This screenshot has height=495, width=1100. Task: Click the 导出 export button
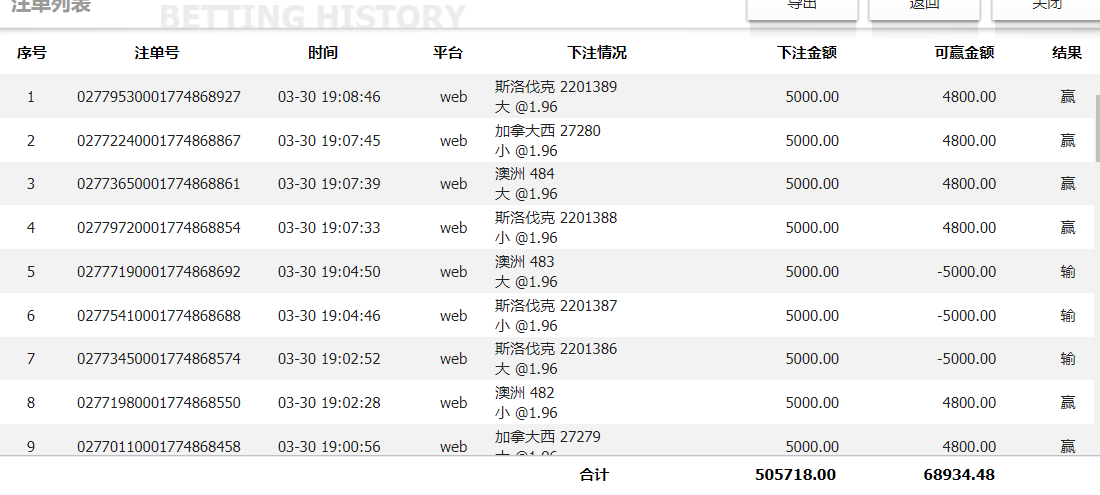coord(802,8)
